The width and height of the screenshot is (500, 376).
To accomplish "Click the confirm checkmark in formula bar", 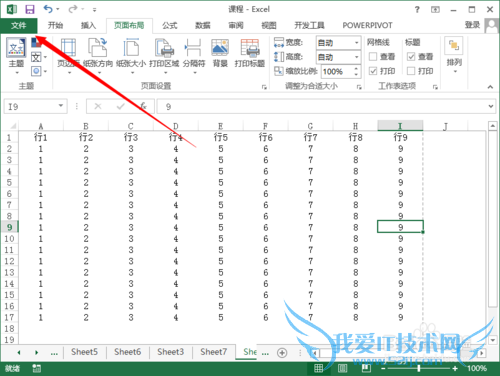I will (x=120, y=106).
